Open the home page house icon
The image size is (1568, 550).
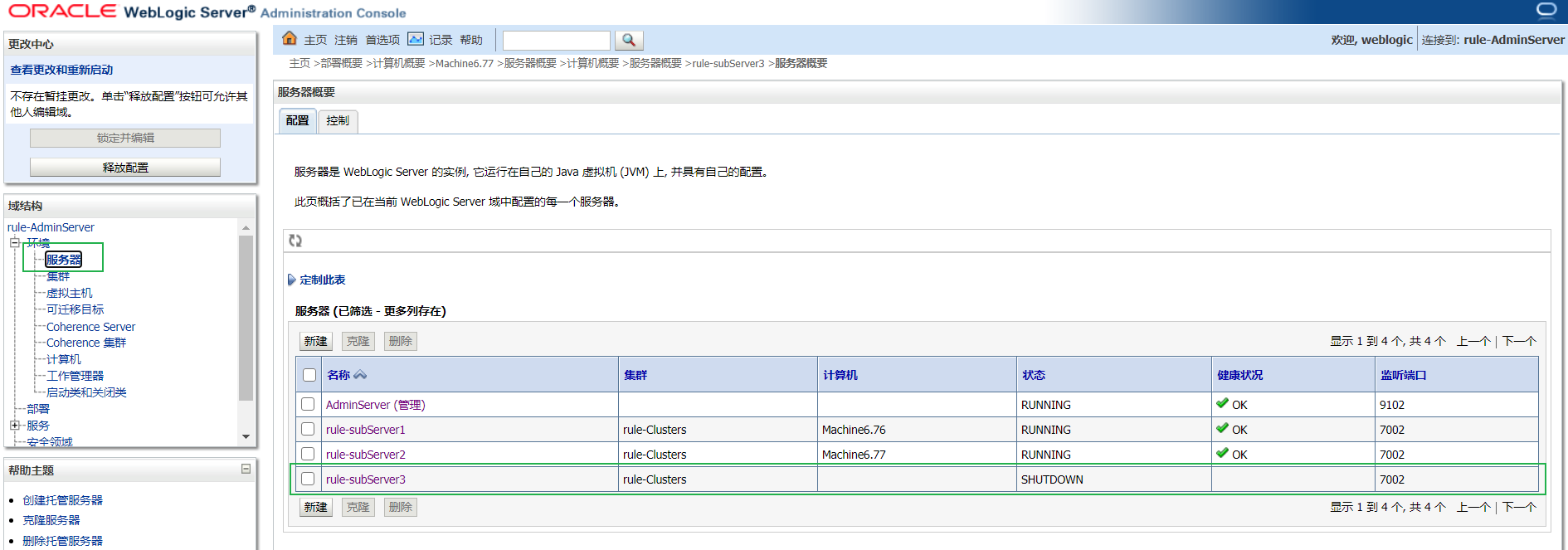point(290,39)
